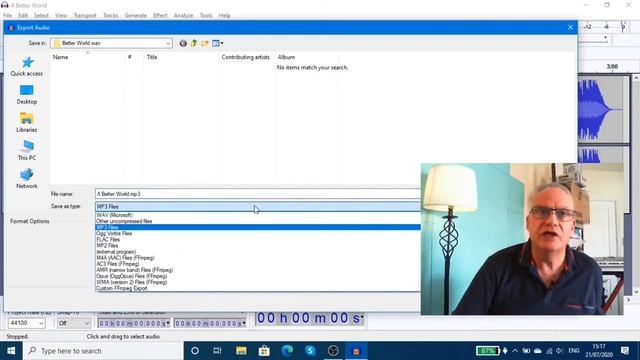Viewport: 640px width, 360px height.
Task: Open the View menu icon in dialog toolbar
Action: pos(217,43)
